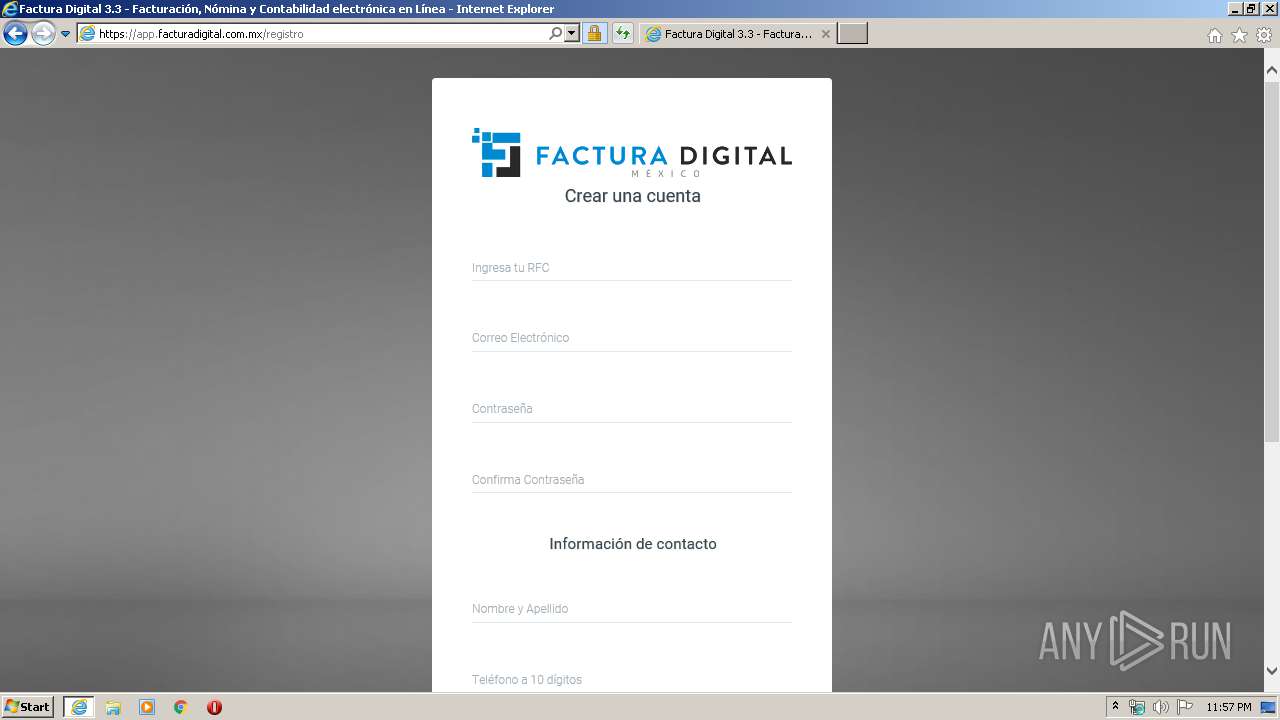Click Internet Explorer taskbar icon

(x=79, y=707)
